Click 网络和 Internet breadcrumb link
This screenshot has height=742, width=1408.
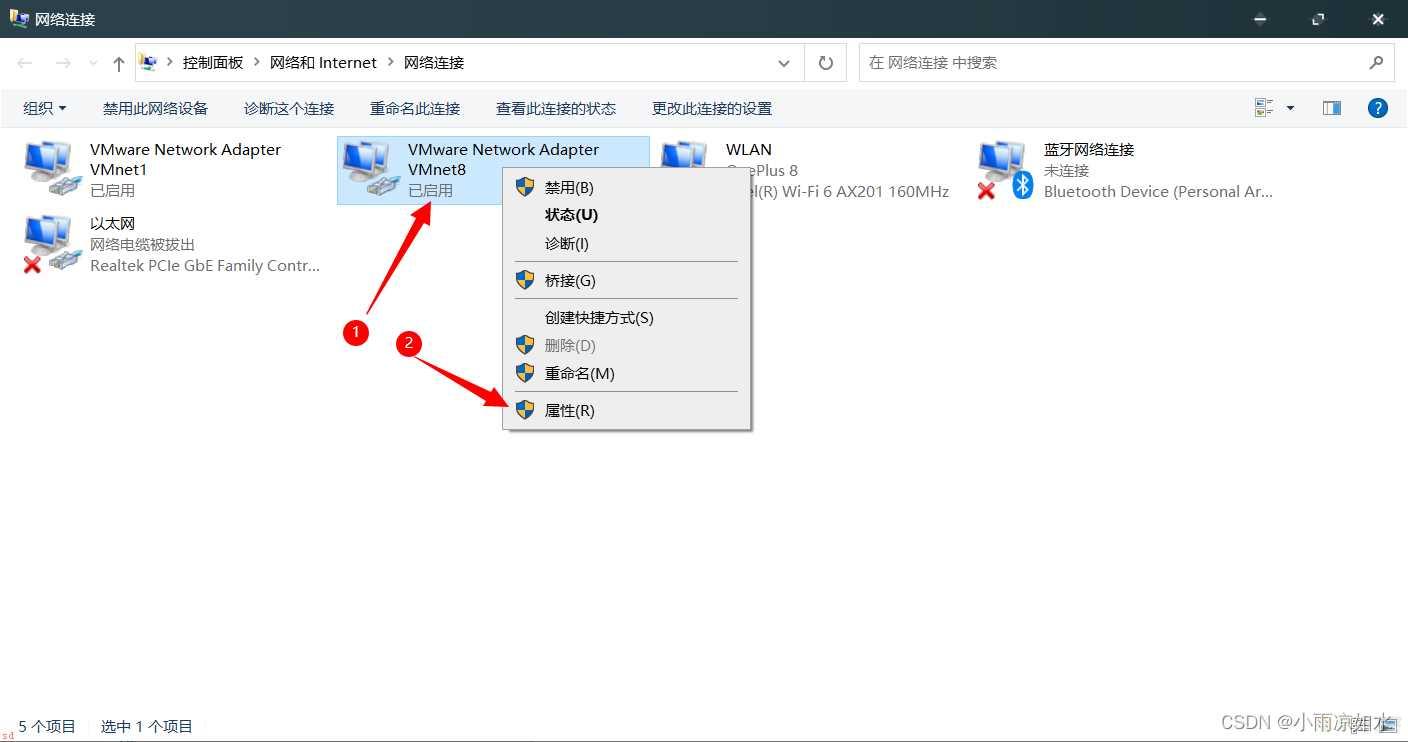click(323, 62)
